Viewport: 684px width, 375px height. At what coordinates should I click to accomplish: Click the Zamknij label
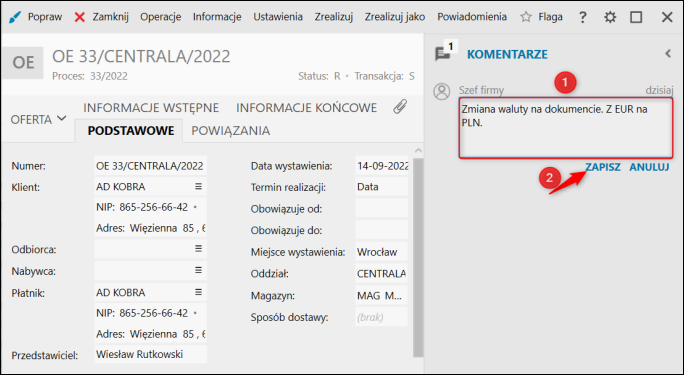click(x=110, y=17)
